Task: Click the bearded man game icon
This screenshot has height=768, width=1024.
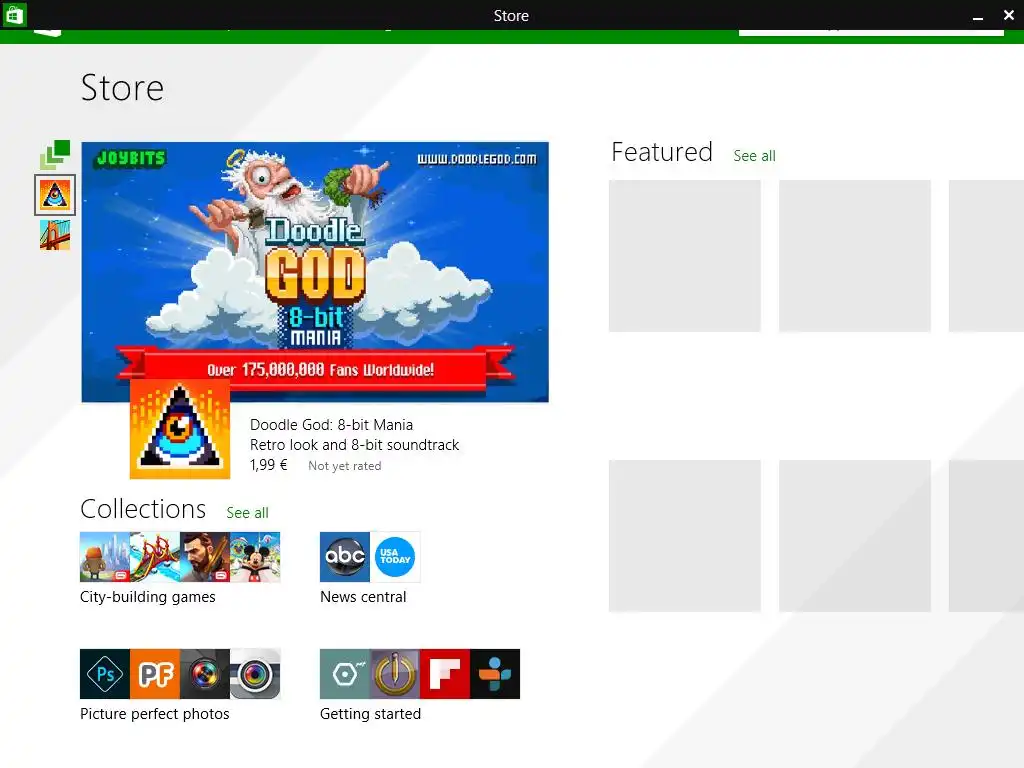Action: [x=205, y=557]
